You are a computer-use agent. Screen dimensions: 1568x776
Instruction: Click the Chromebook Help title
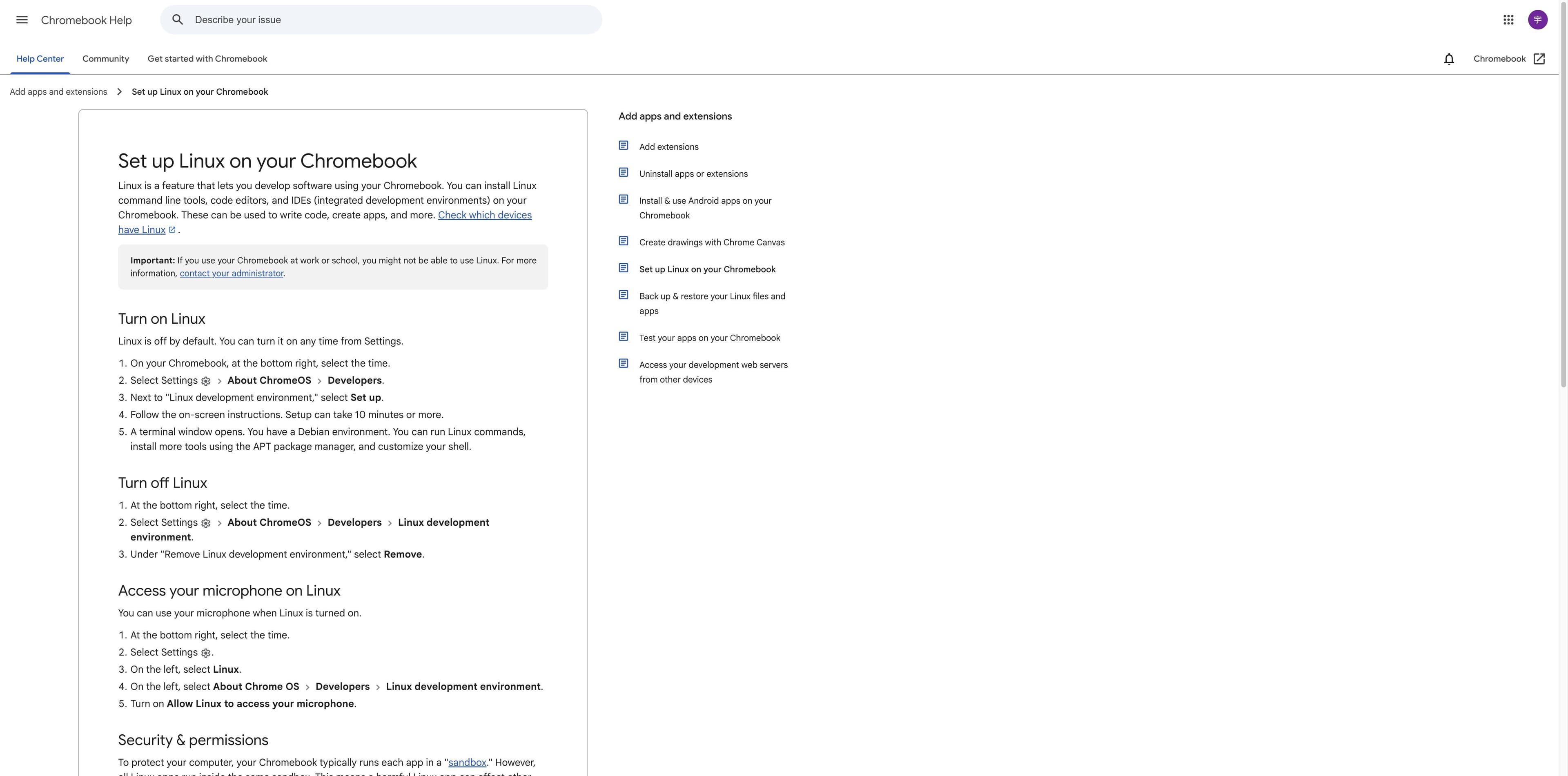coord(87,20)
